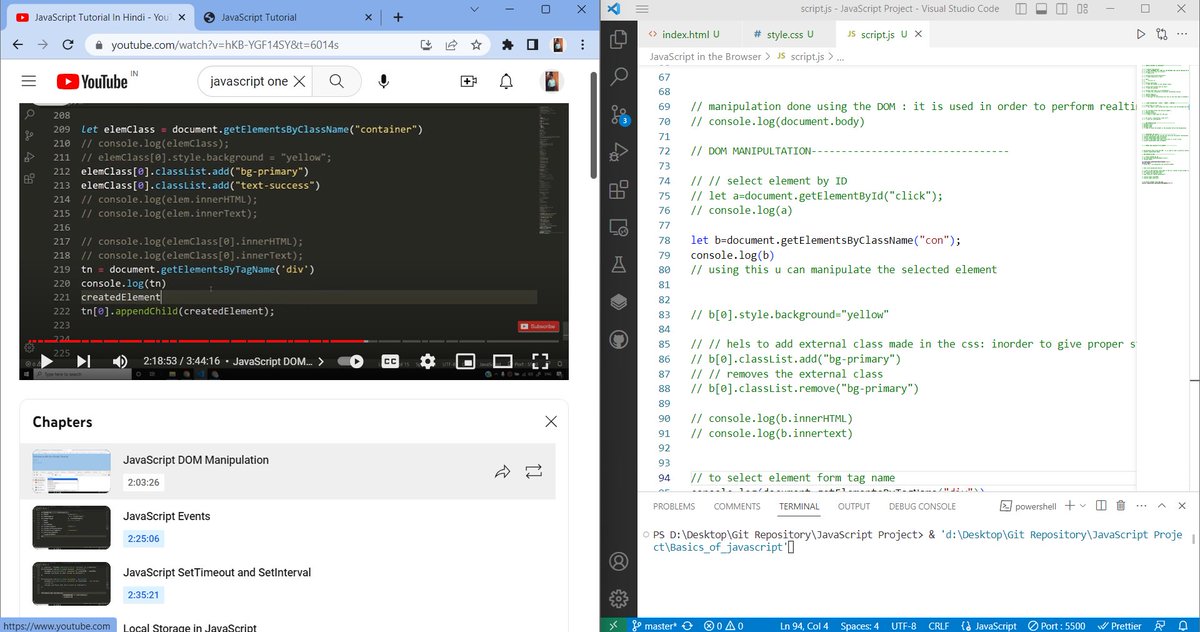
Task: Open Run and Debug view in VS Code
Action: point(619,151)
